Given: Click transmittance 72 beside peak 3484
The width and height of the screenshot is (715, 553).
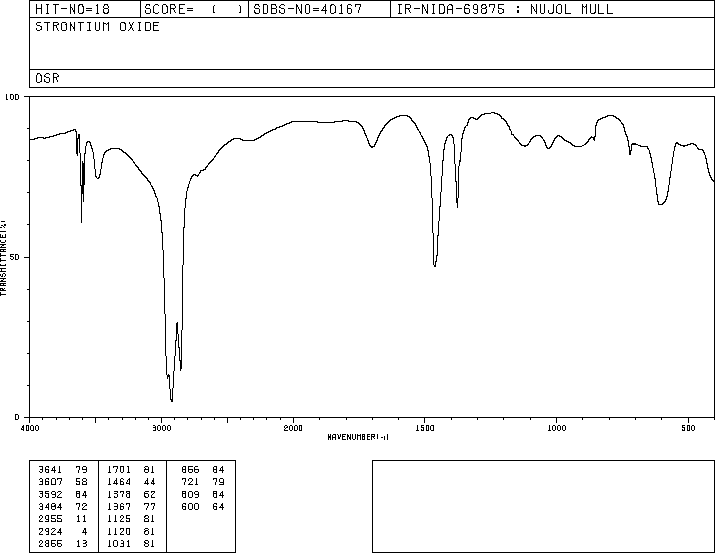Looking at the screenshot, I should 81,507.
